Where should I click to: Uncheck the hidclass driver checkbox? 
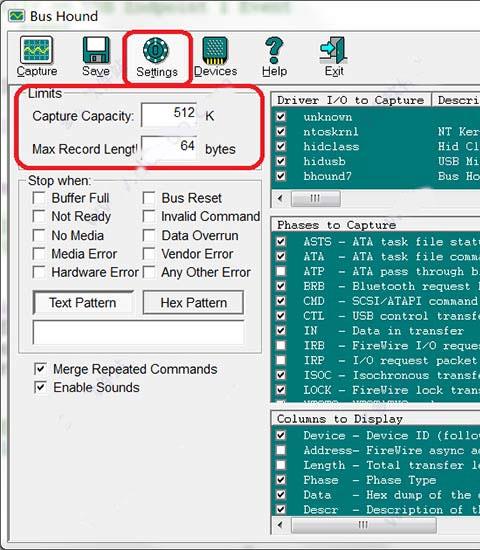click(x=281, y=146)
